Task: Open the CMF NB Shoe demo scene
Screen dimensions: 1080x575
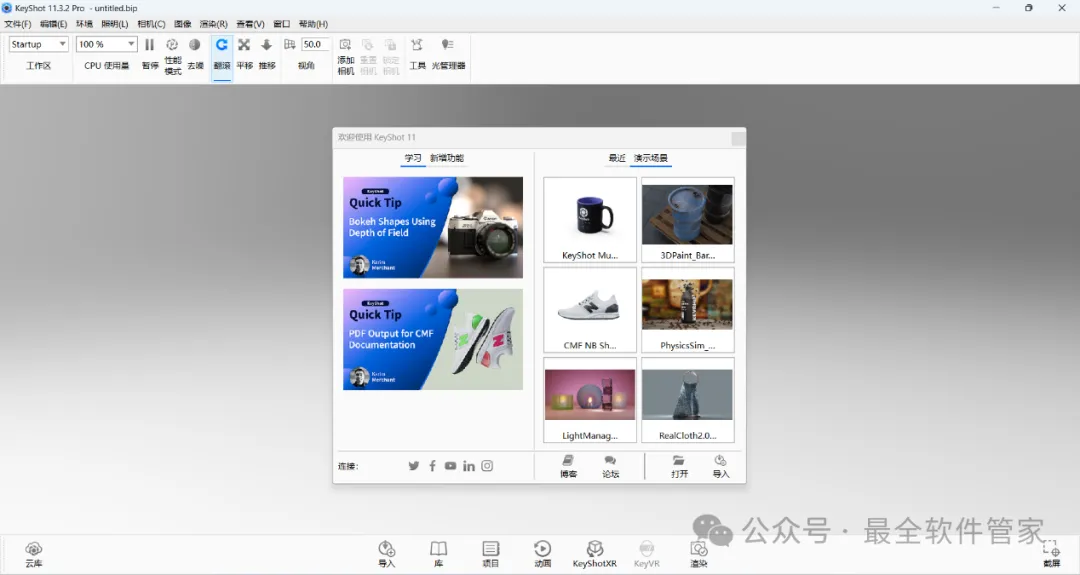Action: coord(590,310)
